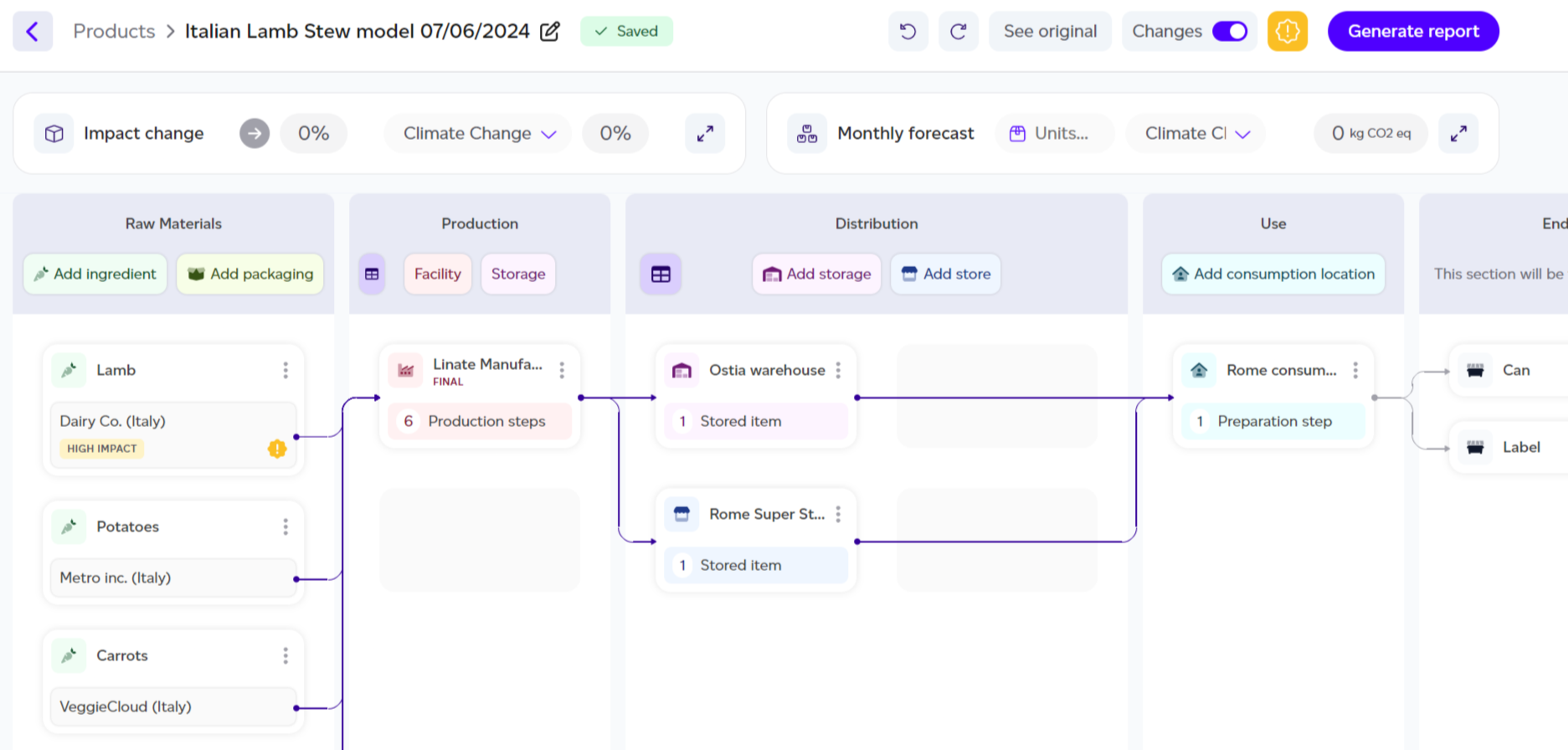Click Add consumption location

pos(1273,274)
